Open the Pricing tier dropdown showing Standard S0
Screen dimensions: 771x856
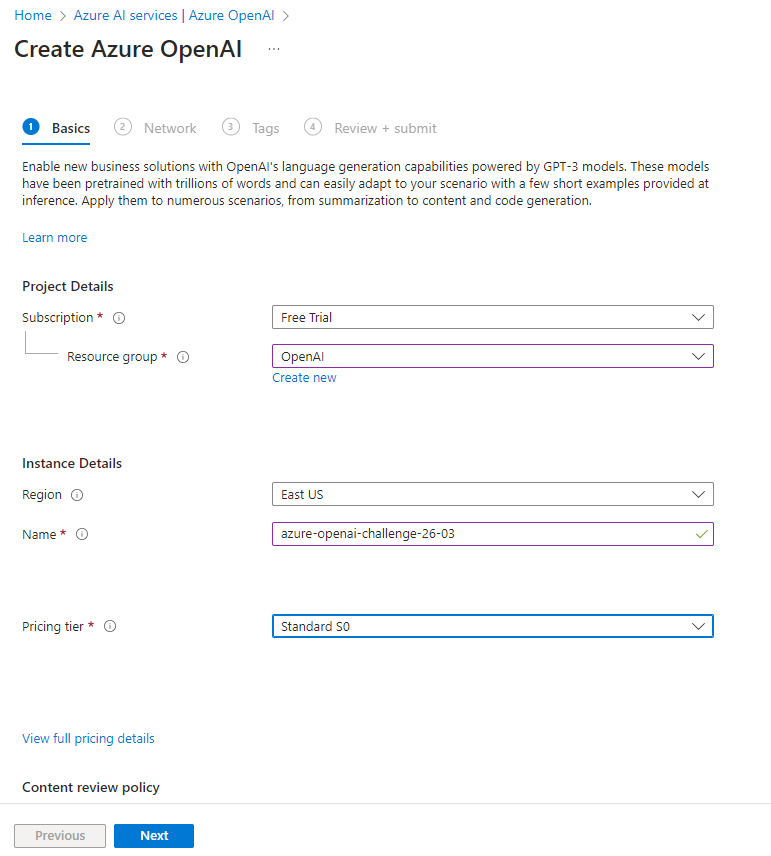pyautogui.click(x=493, y=626)
